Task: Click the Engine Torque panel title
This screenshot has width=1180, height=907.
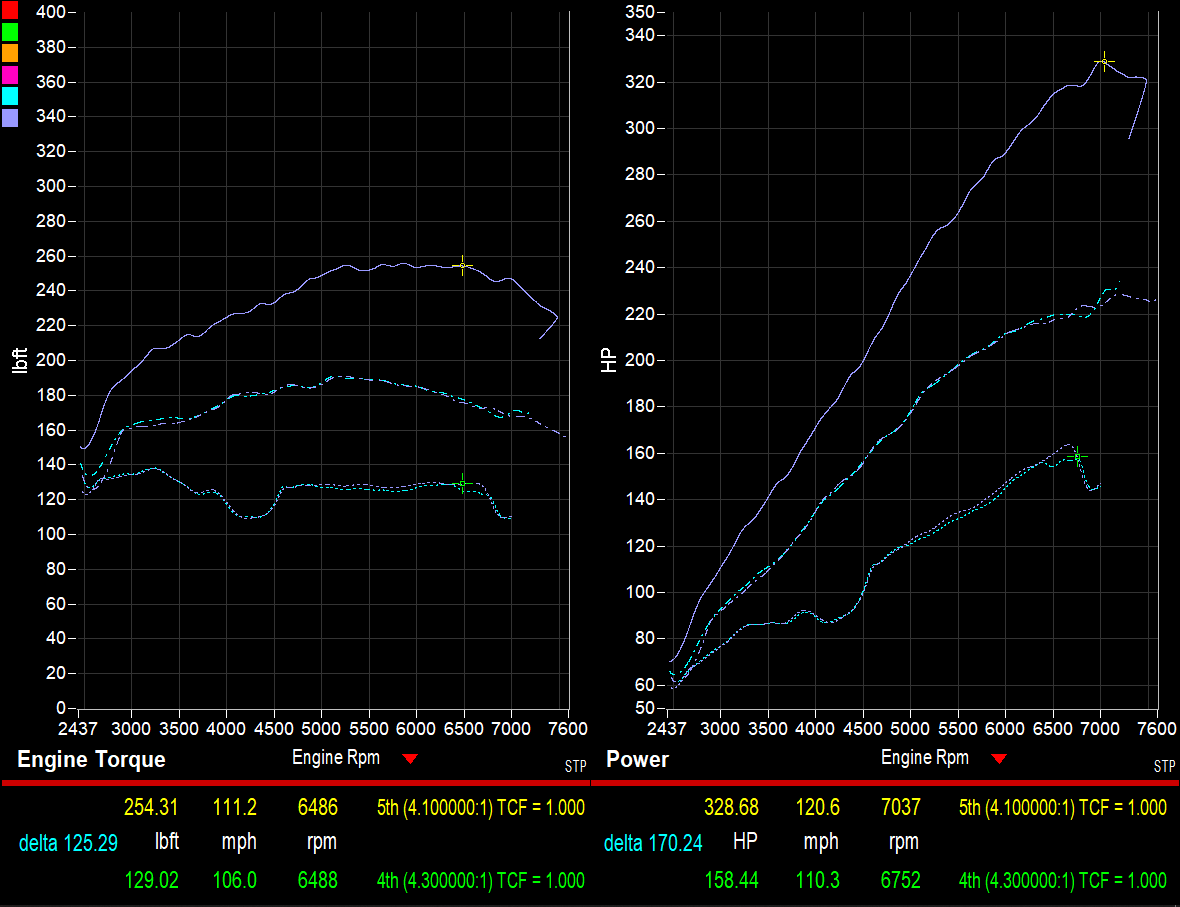Action: 91,760
